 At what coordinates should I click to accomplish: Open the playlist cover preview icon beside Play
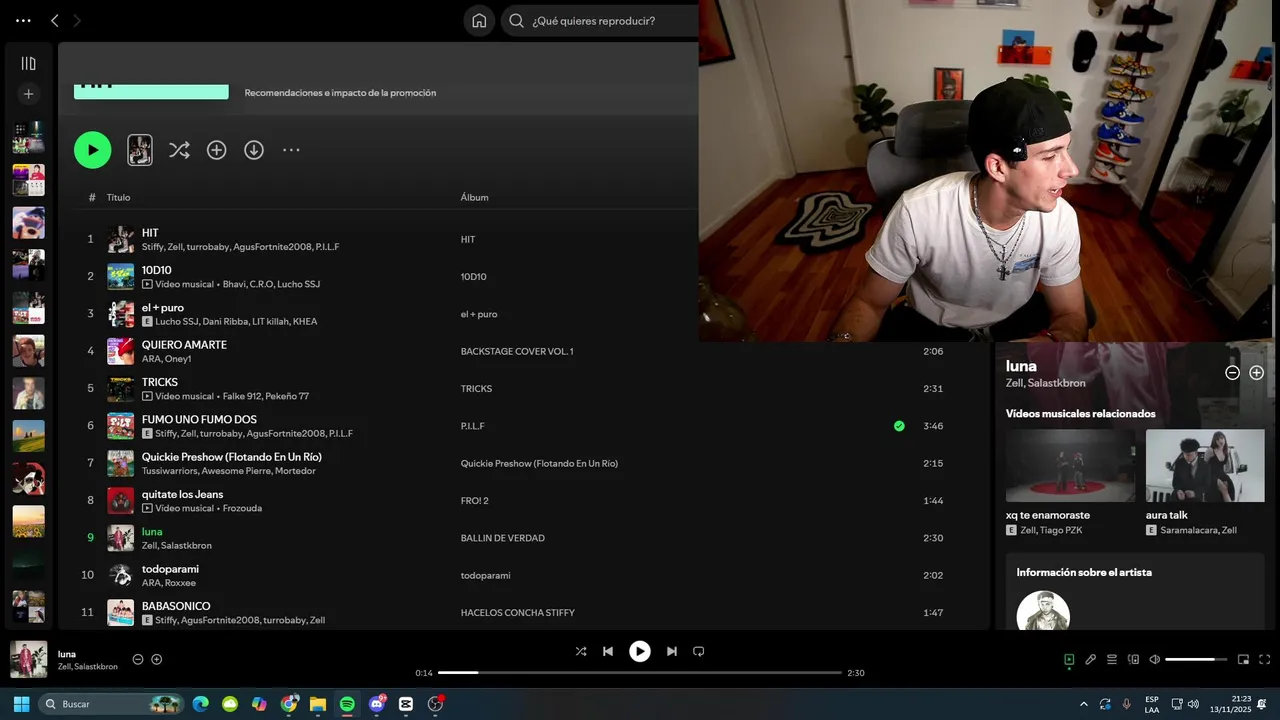[140, 150]
